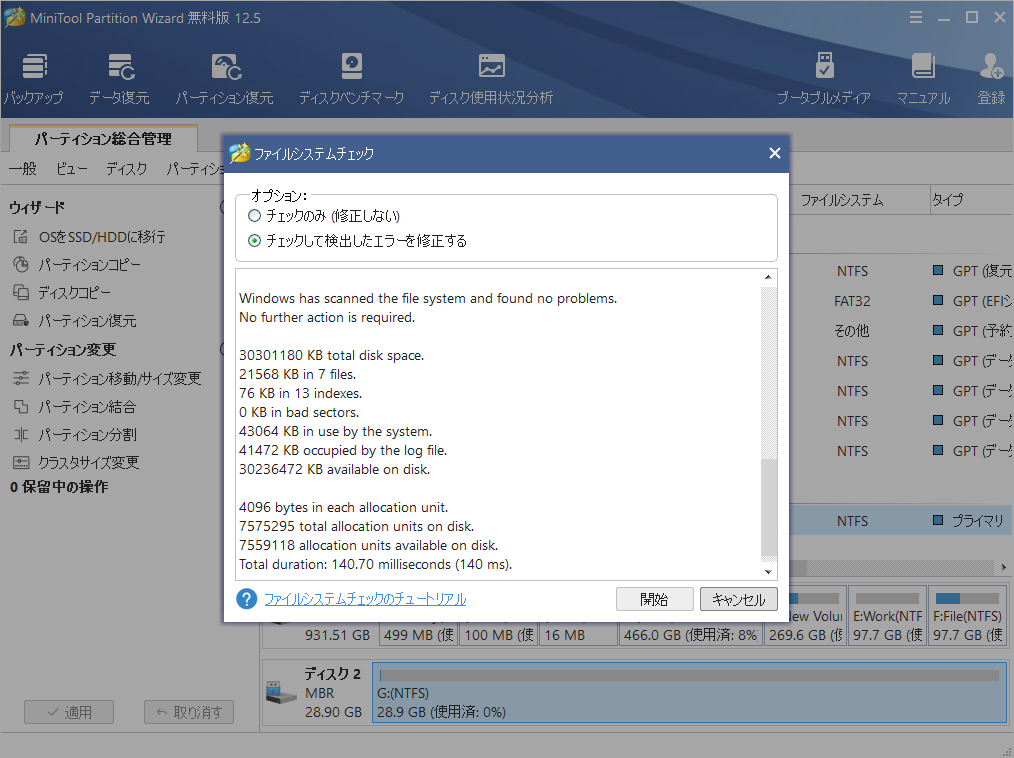Select the G:(NTFS) partition bar on Disk 2
1014x758 pixels.
(689, 692)
